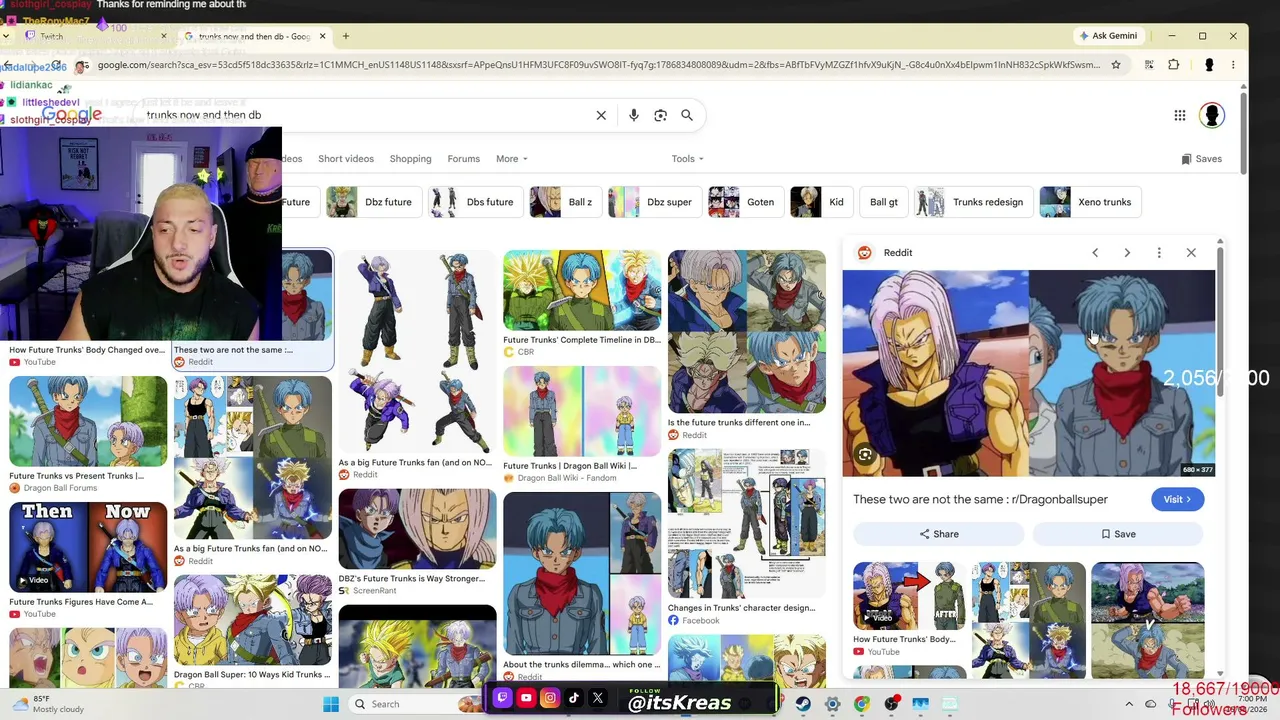Open the Chrome three-dot menu
1280x720 pixels.
(1233, 65)
